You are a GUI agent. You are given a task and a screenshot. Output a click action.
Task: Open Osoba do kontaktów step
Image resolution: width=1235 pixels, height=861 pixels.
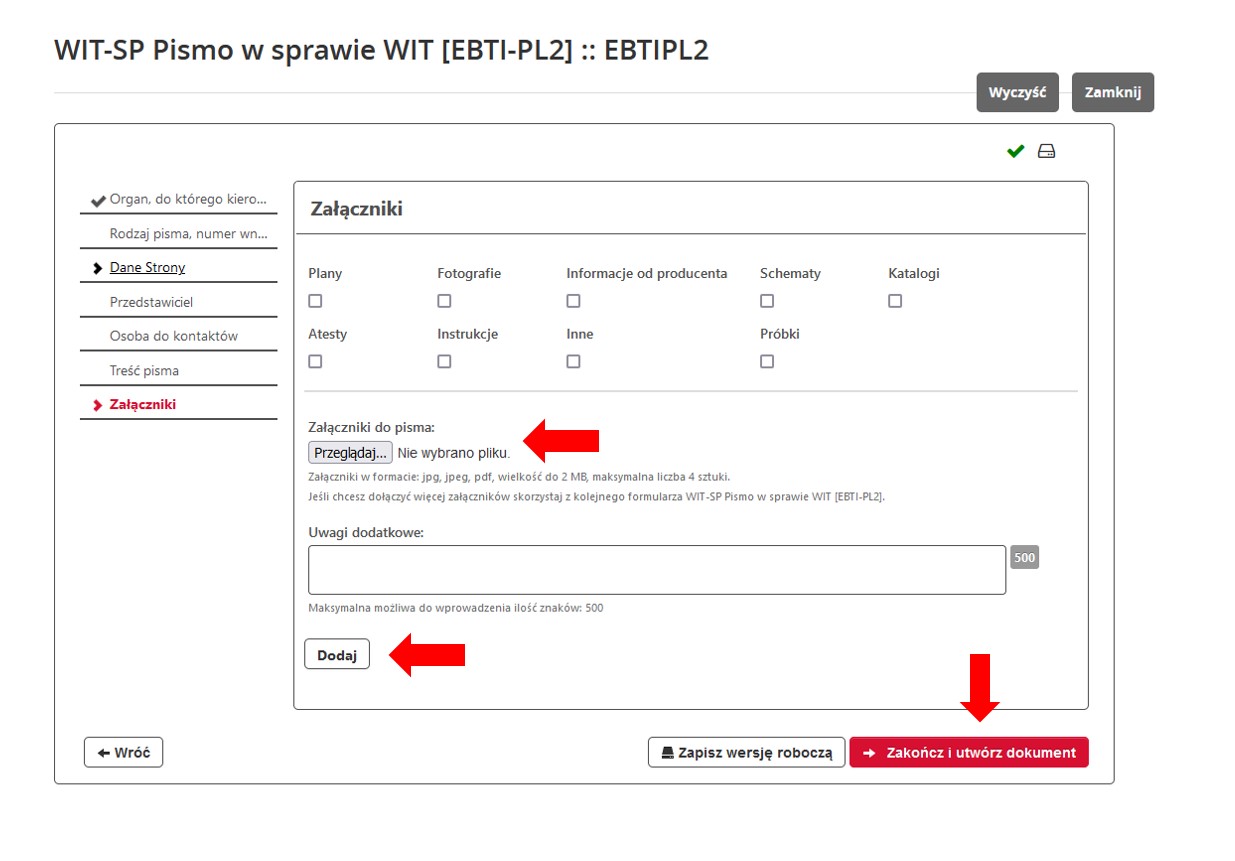tap(173, 336)
